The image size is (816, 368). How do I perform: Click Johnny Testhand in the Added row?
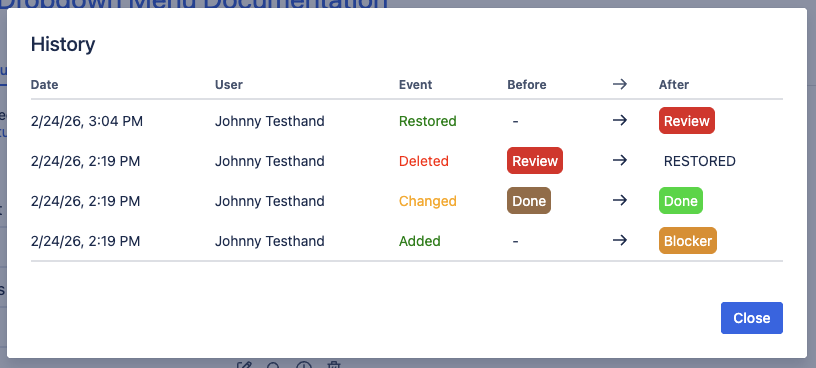click(270, 242)
